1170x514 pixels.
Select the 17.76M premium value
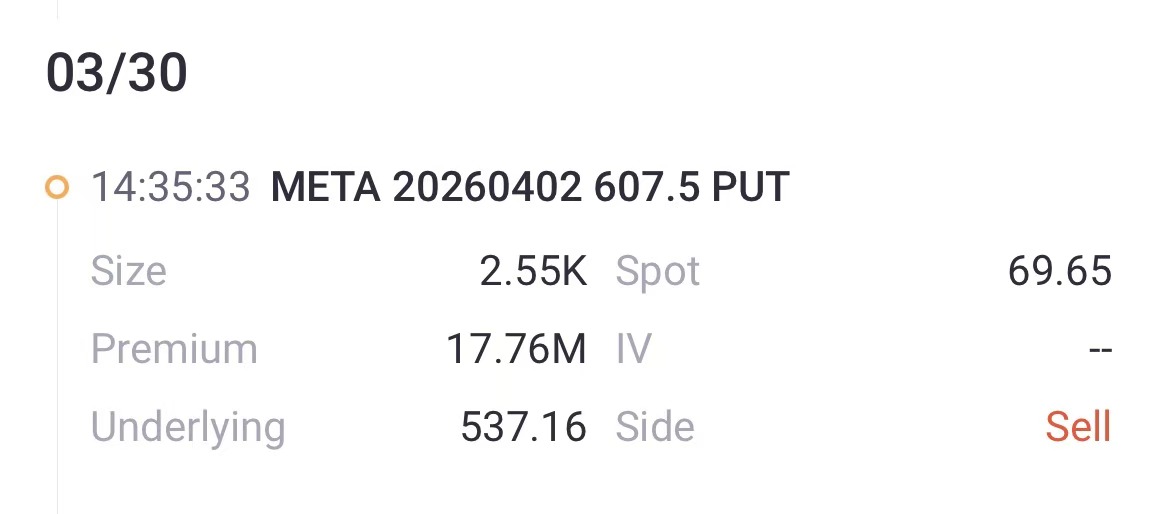tap(516, 349)
